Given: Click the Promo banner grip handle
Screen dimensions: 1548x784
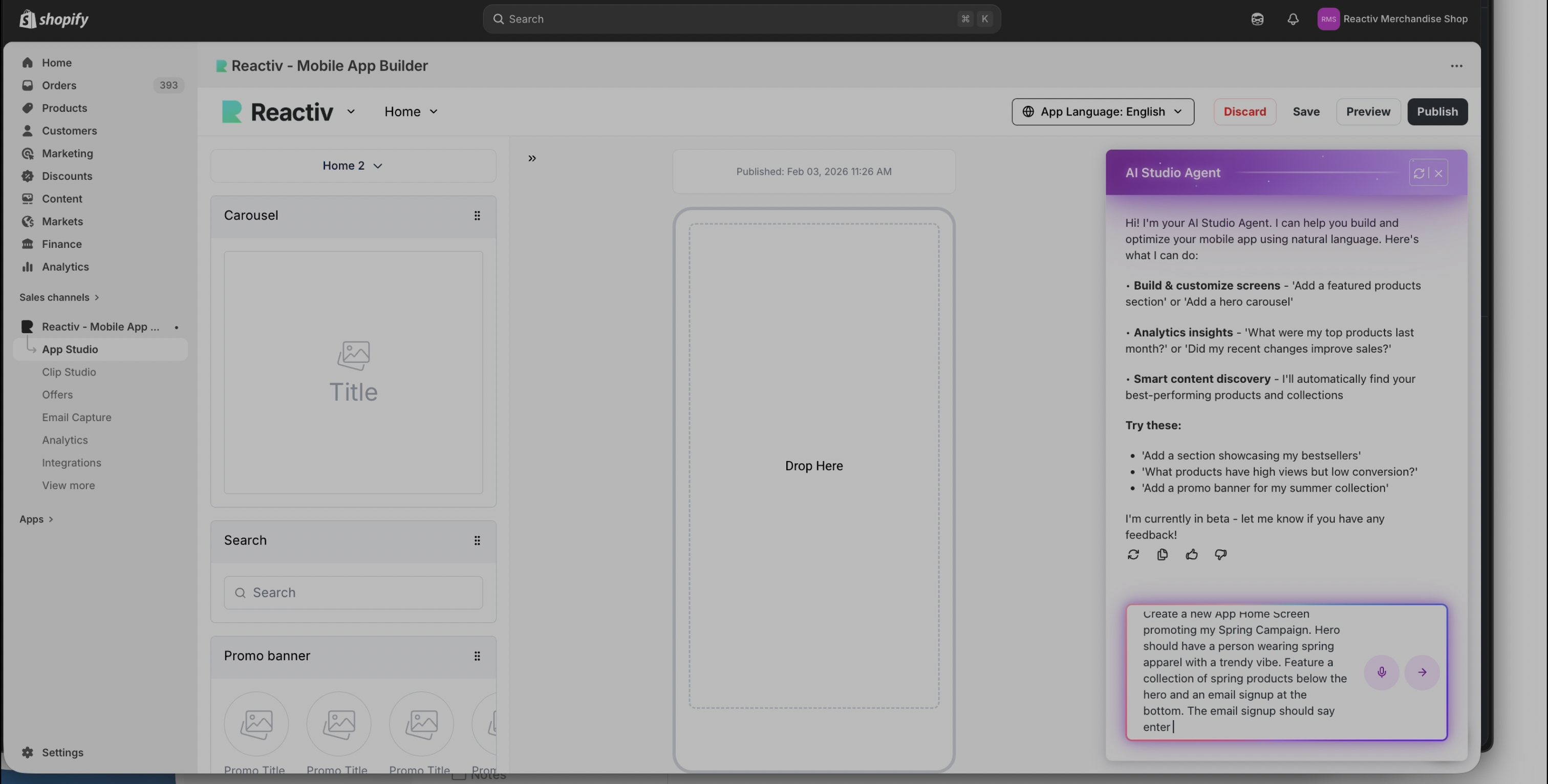Looking at the screenshot, I should (x=477, y=656).
